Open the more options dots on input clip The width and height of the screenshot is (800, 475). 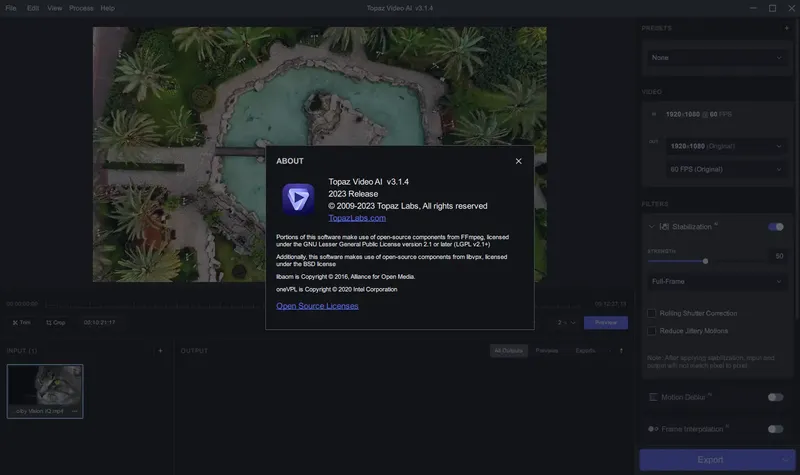pos(75,411)
